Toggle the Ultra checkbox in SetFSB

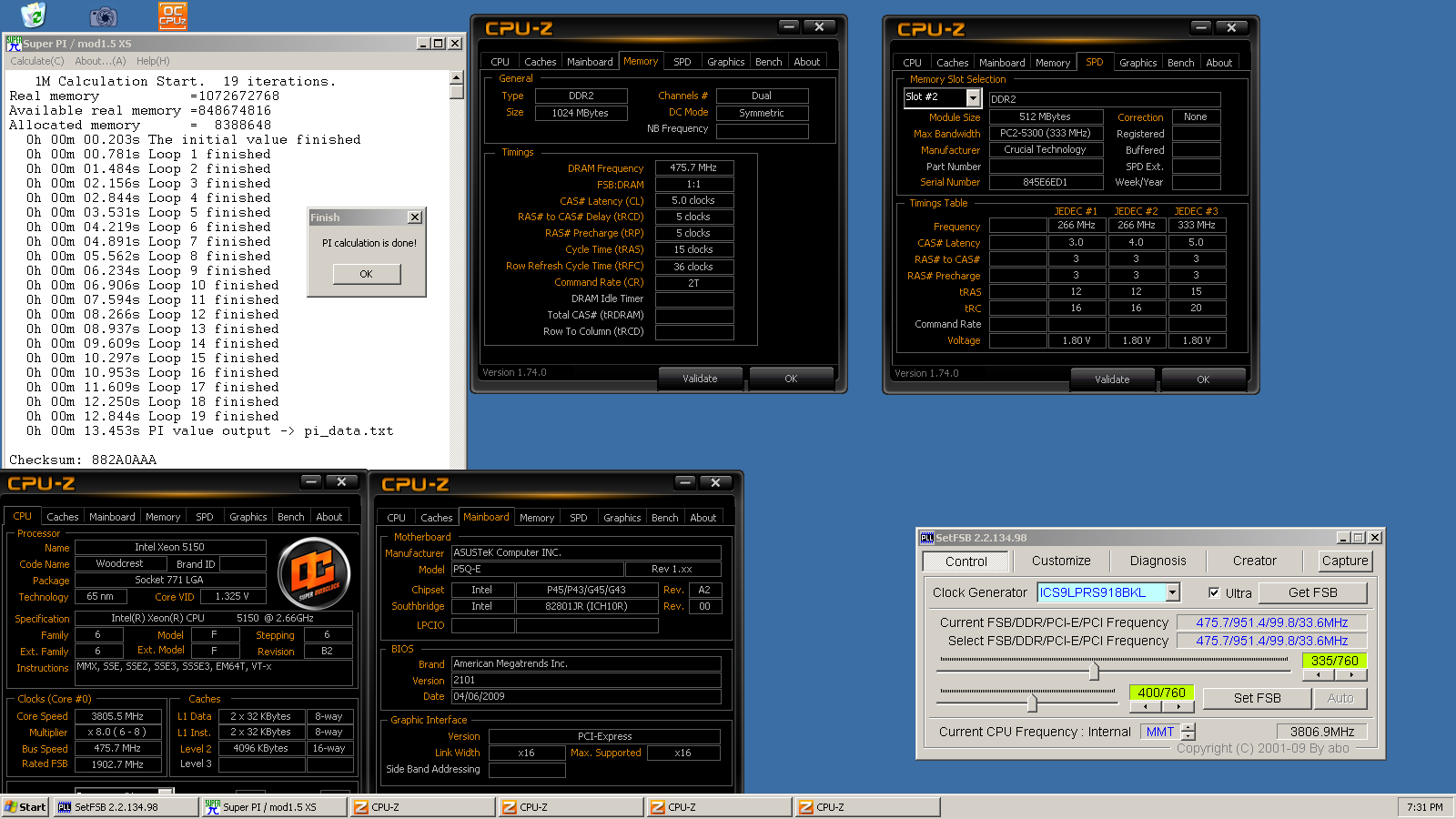[1214, 592]
